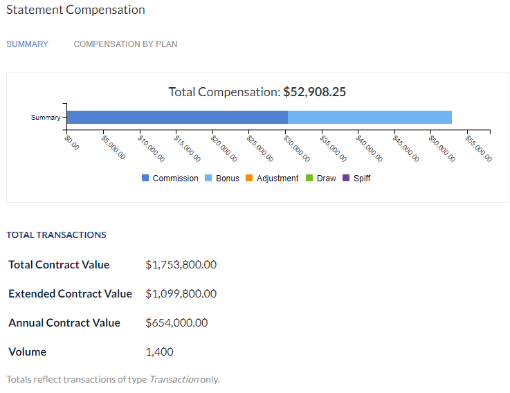510x393 pixels.
Task: Click the Volume value 1,400
Action: click(160, 352)
